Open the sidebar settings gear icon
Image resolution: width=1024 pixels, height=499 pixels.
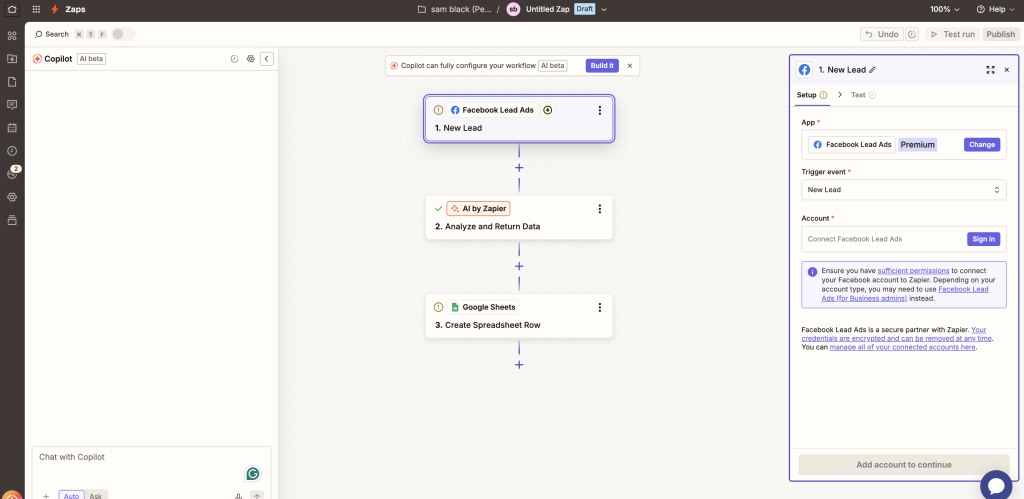click(12, 197)
